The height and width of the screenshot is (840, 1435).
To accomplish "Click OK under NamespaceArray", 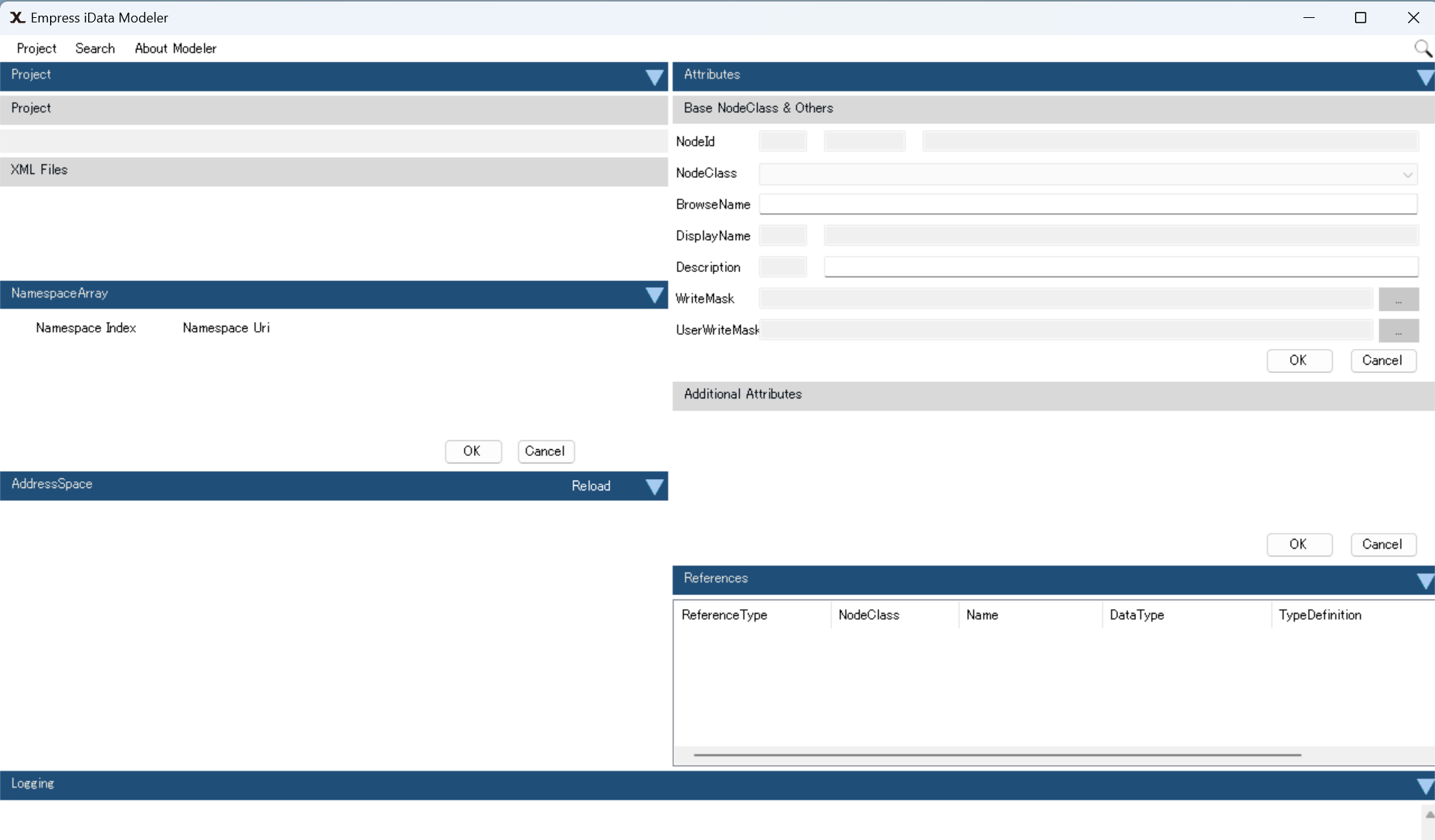I will pyautogui.click(x=472, y=451).
